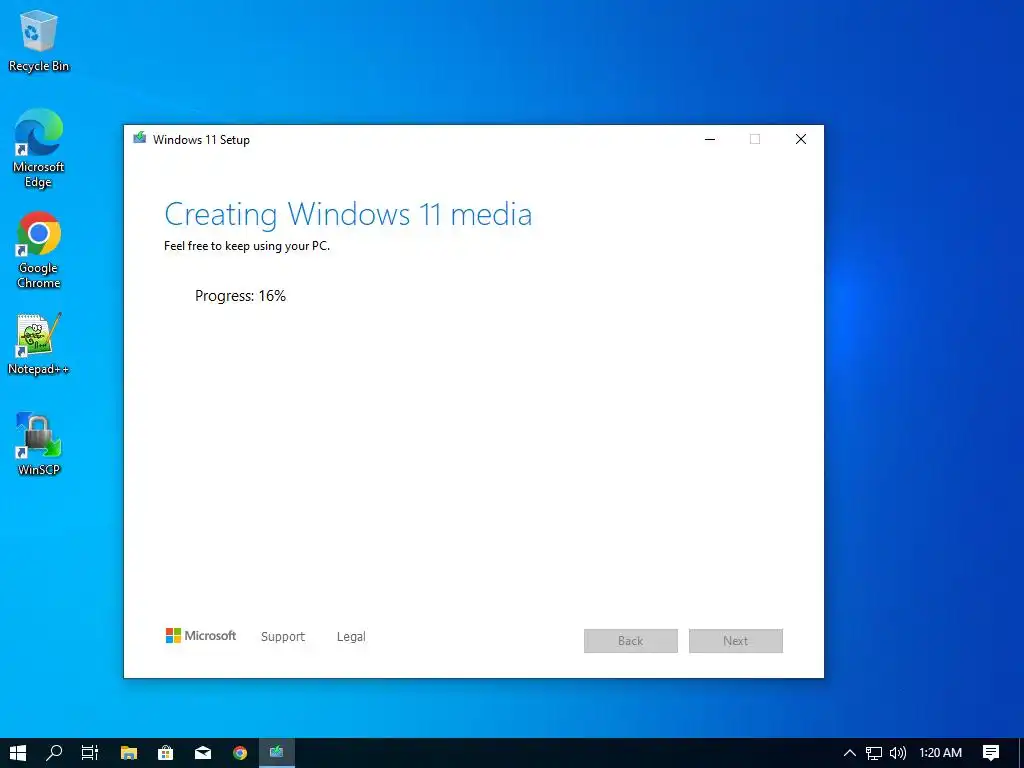This screenshot has width=1024, height=768.
Task: Select the WinSCP desktop shortcut
Action: (x=39, y=445)
